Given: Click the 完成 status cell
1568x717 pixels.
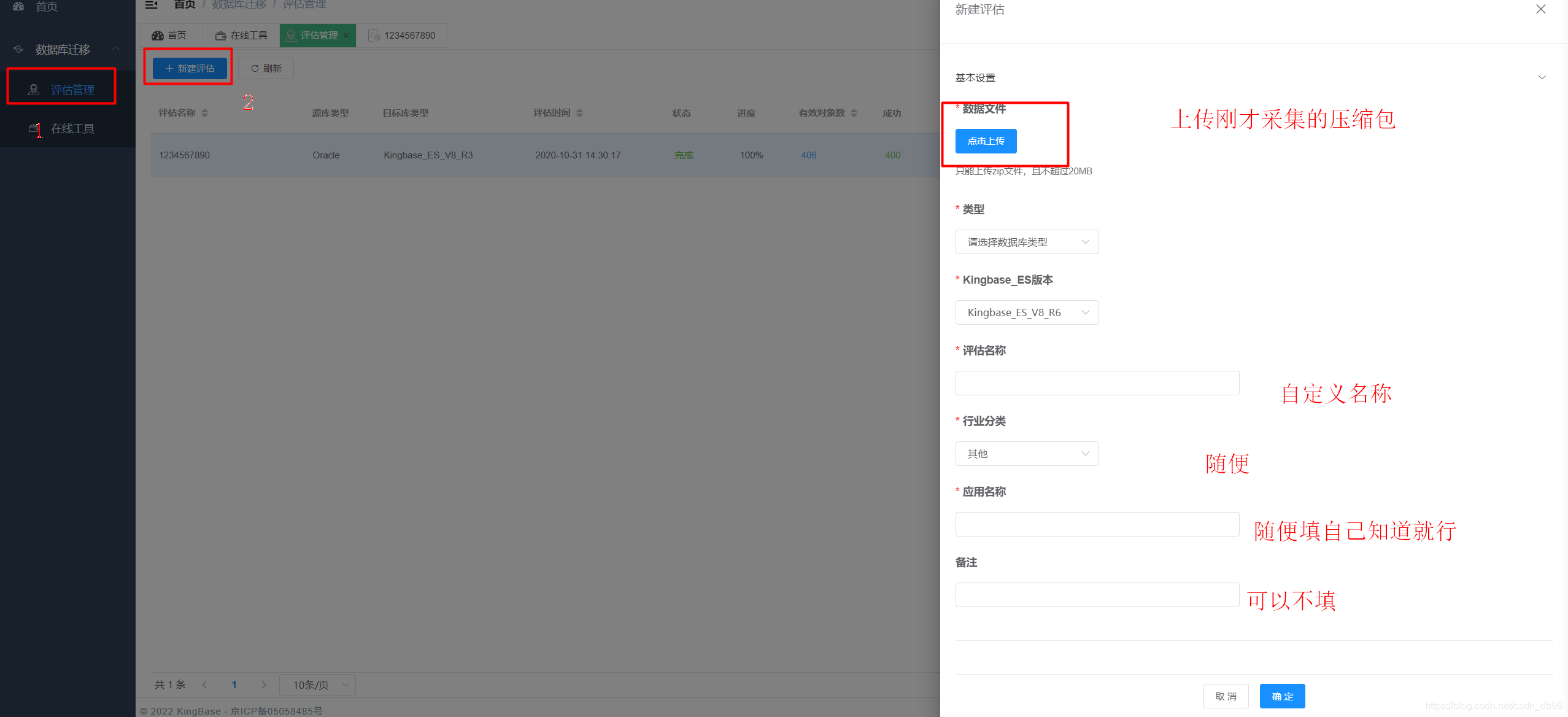Looking at the screenshot, I should coord(683,155).
